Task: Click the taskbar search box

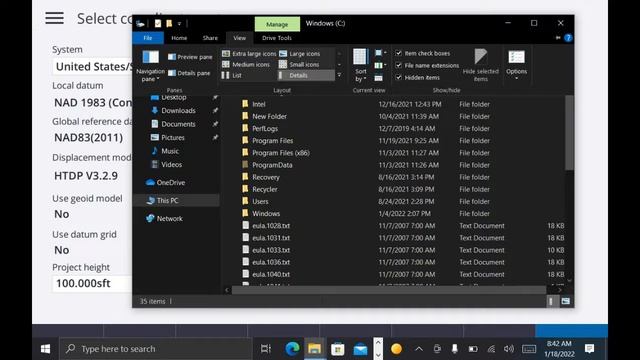Action: click(x=156, y=349)
